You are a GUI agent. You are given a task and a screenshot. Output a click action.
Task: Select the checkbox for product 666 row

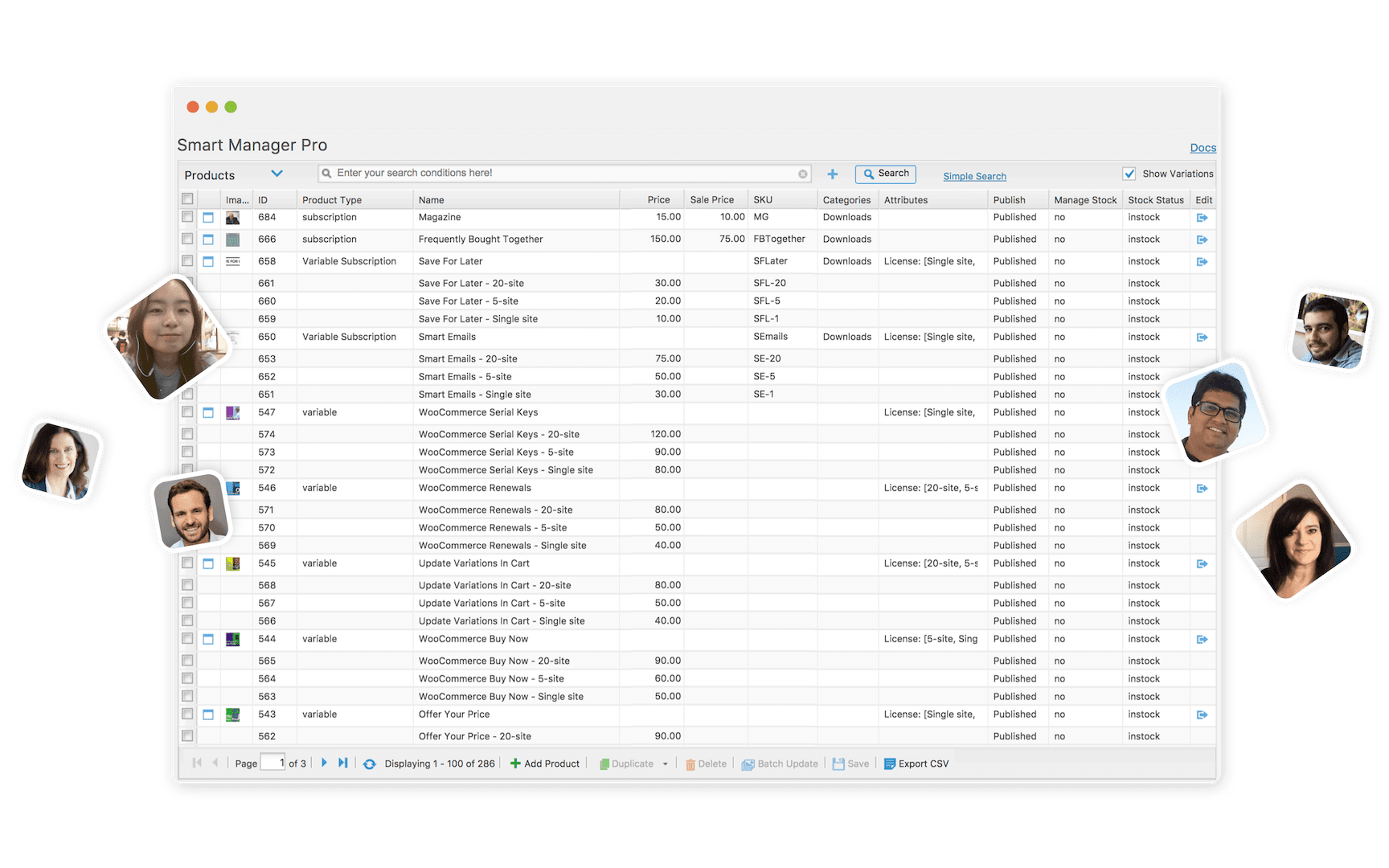tap(187, 240)
